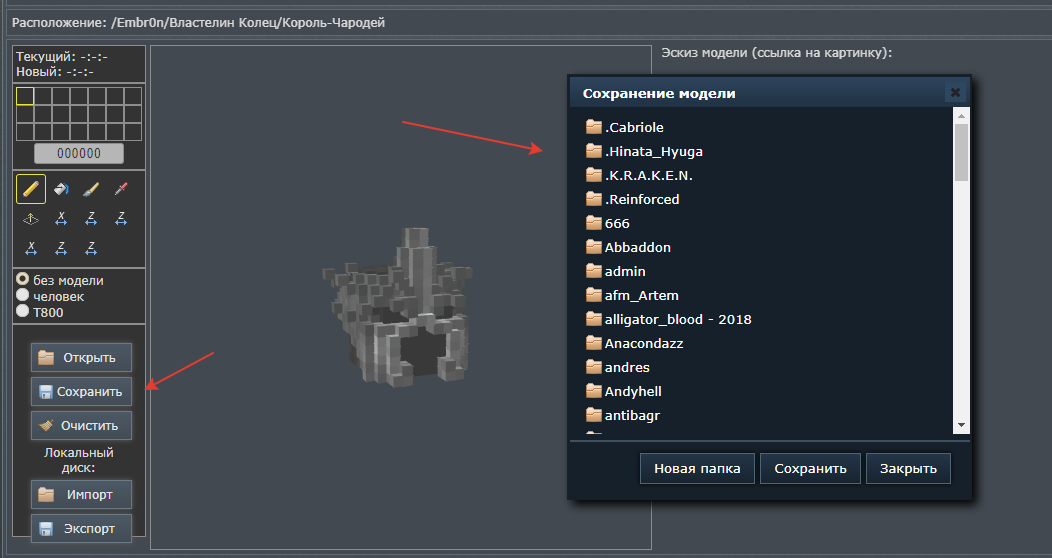Click the 'Сохранение модели' dialog title
The image size is (1052, 558).
[x=659, y=93]
